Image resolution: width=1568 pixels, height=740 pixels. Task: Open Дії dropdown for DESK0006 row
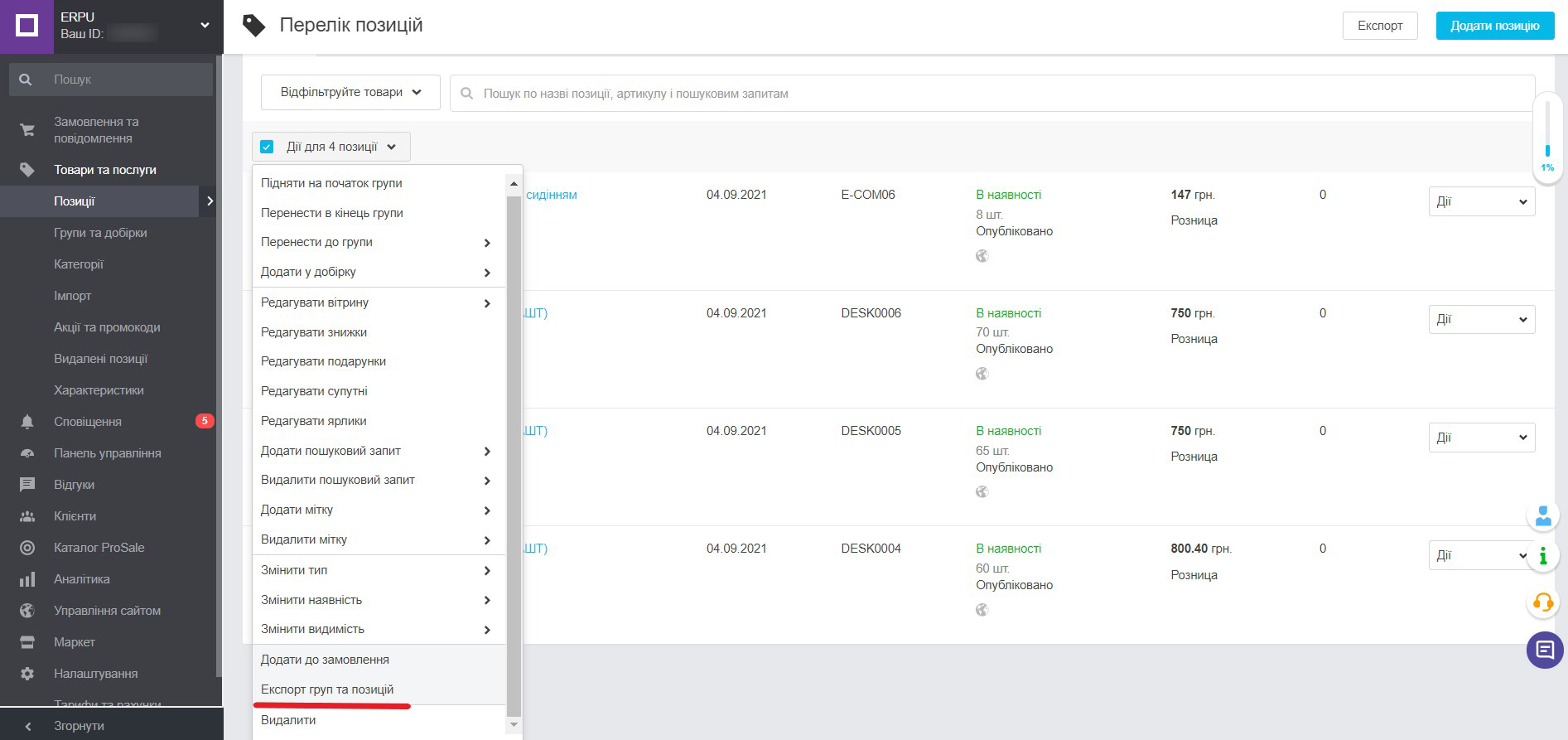pyautogui.click(x=1482, y=319)
